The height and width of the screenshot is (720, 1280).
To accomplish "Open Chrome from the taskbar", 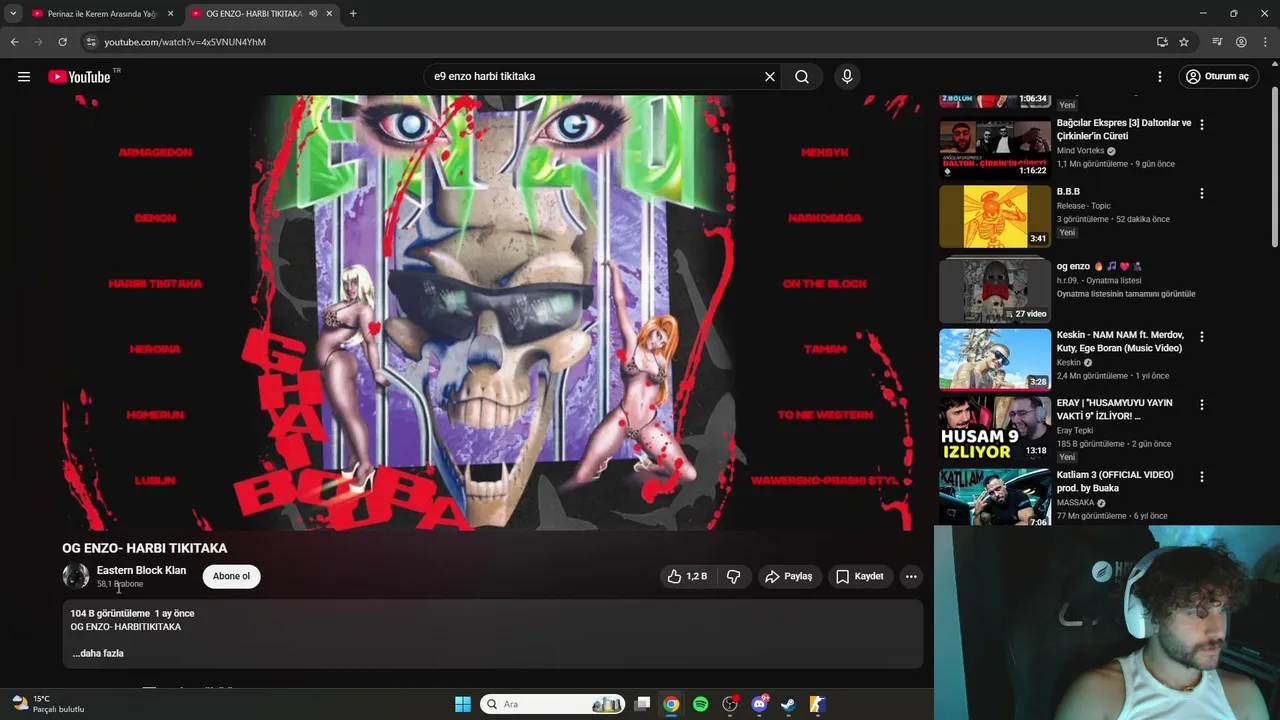I will coord(672,704).
